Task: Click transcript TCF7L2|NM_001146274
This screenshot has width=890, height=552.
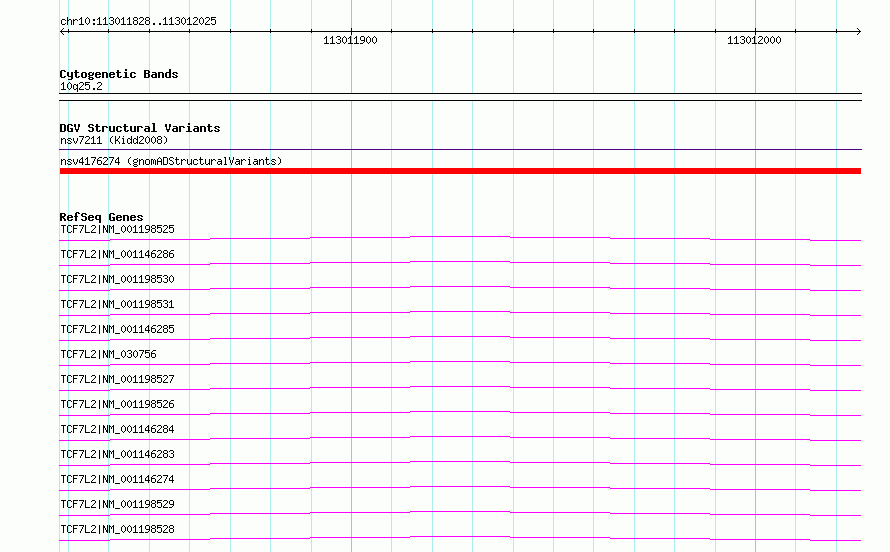Action: tap(117, 479)
